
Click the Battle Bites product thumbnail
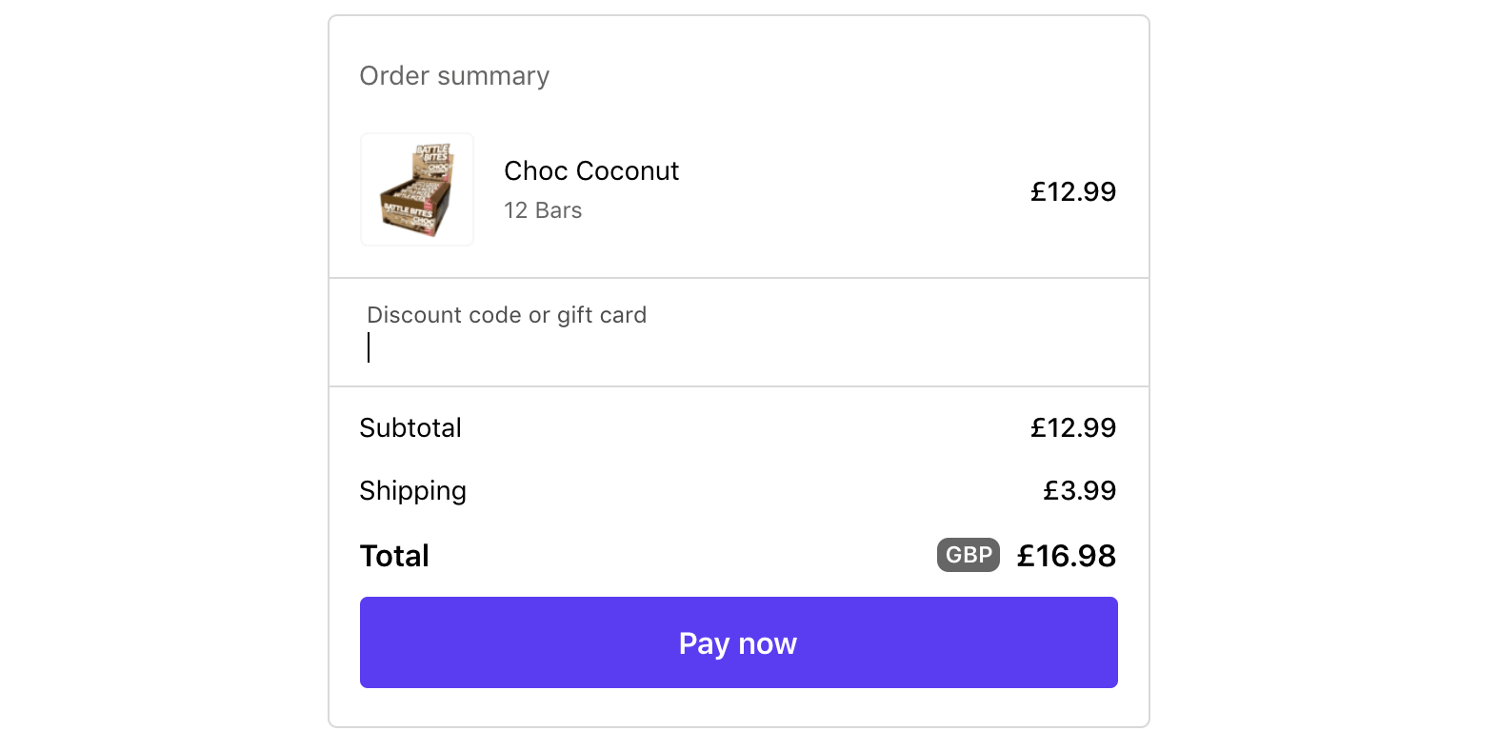click(x=416, y=189)
